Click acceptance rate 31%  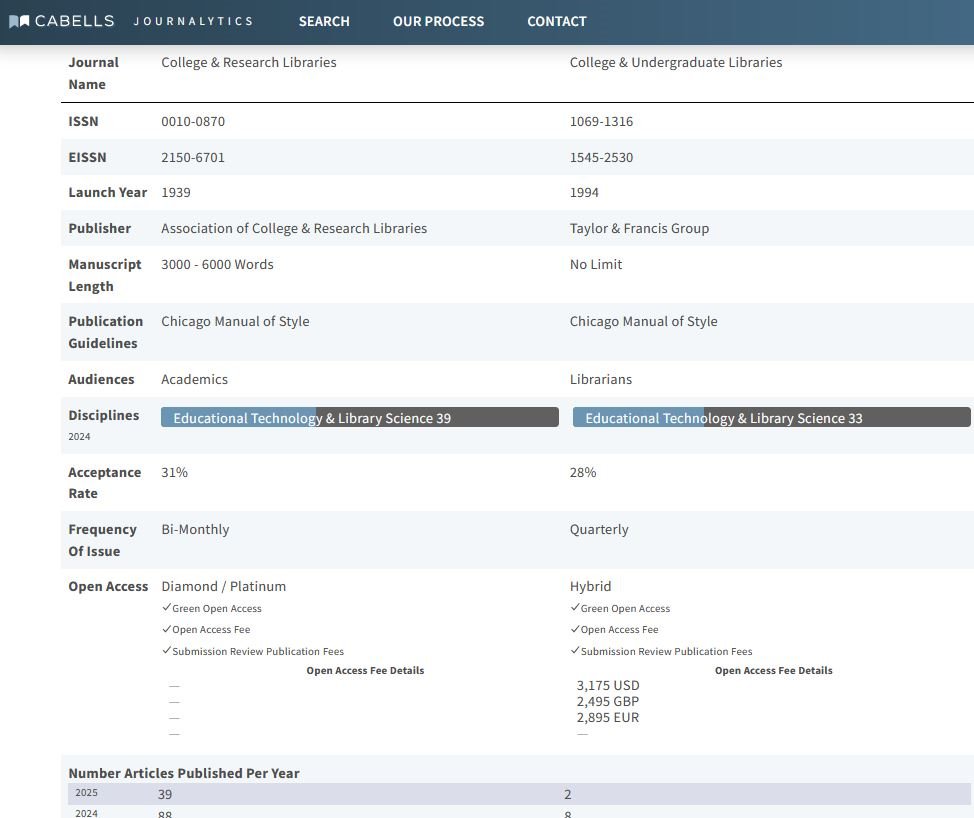tap(175, 472)
